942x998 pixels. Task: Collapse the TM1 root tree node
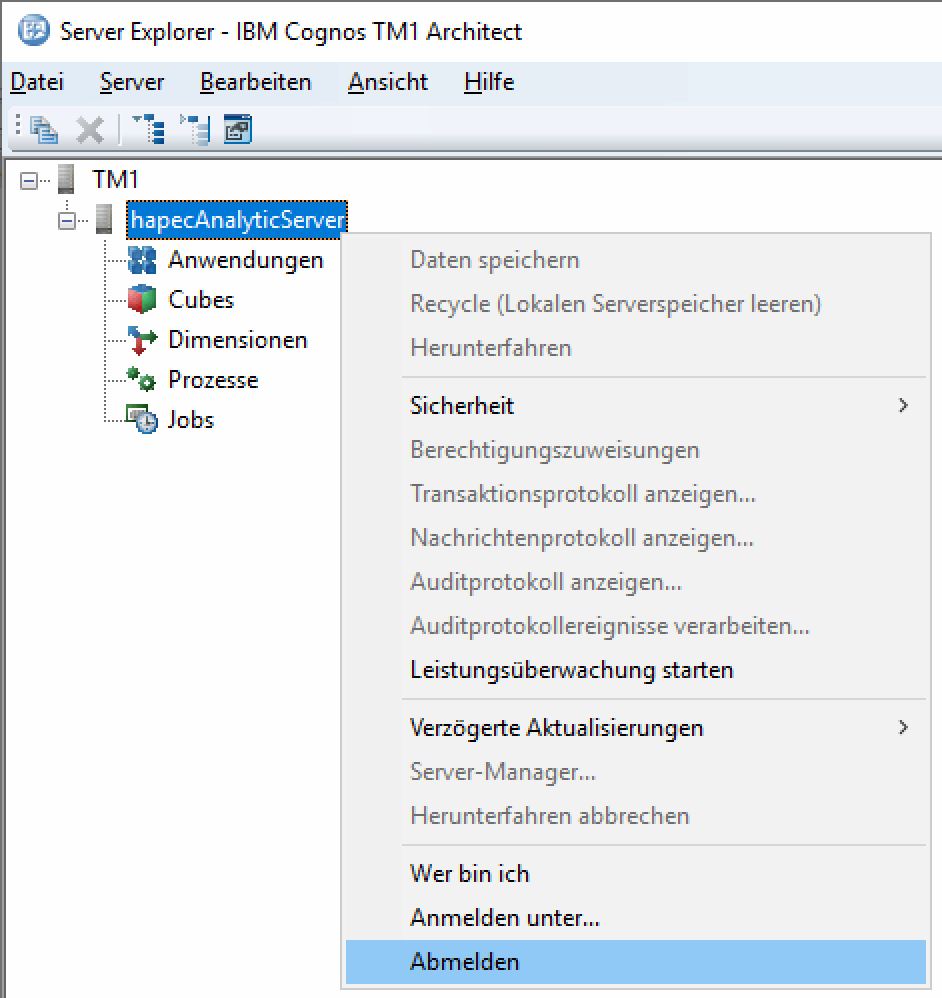pyautogui.click(x=29, y=181)
